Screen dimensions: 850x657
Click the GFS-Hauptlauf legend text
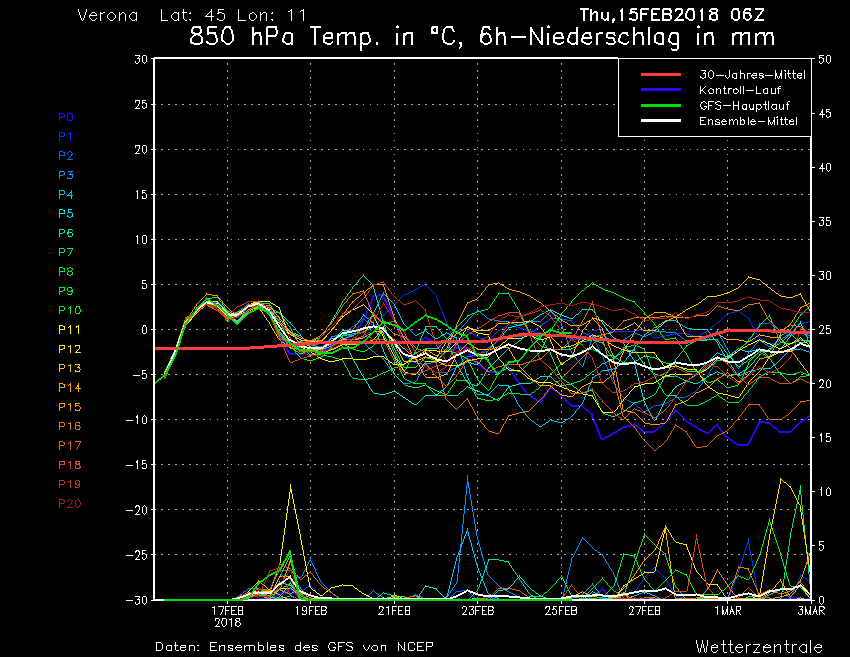click(744, 106)
